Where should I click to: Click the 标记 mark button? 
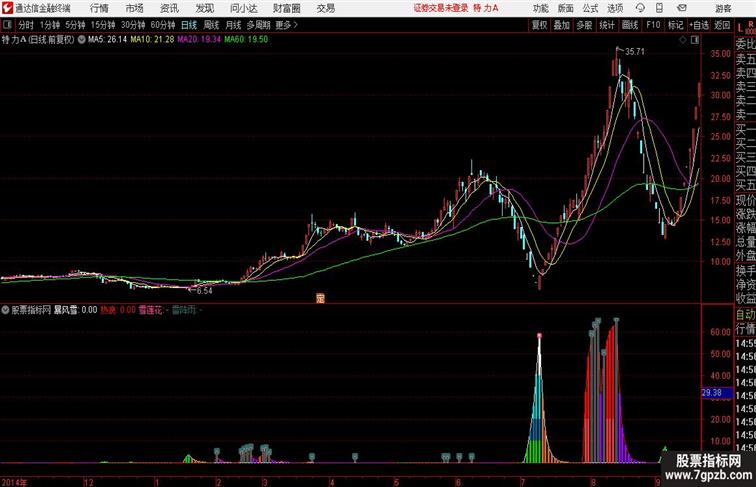click(675, 25)
